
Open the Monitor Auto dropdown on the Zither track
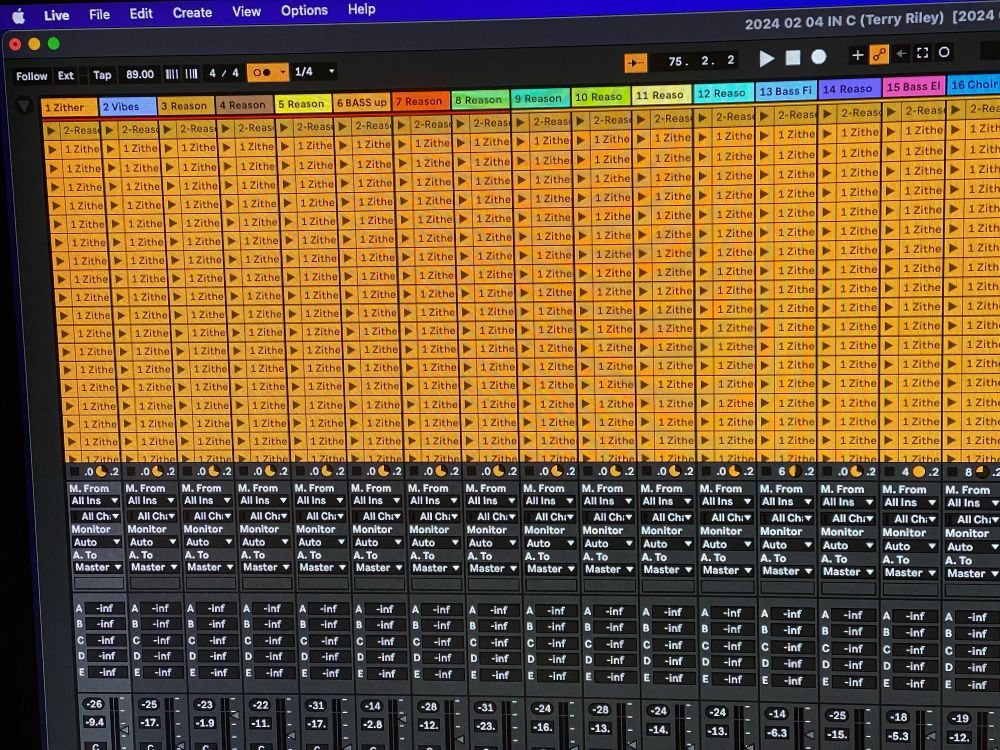coord(95,542)
